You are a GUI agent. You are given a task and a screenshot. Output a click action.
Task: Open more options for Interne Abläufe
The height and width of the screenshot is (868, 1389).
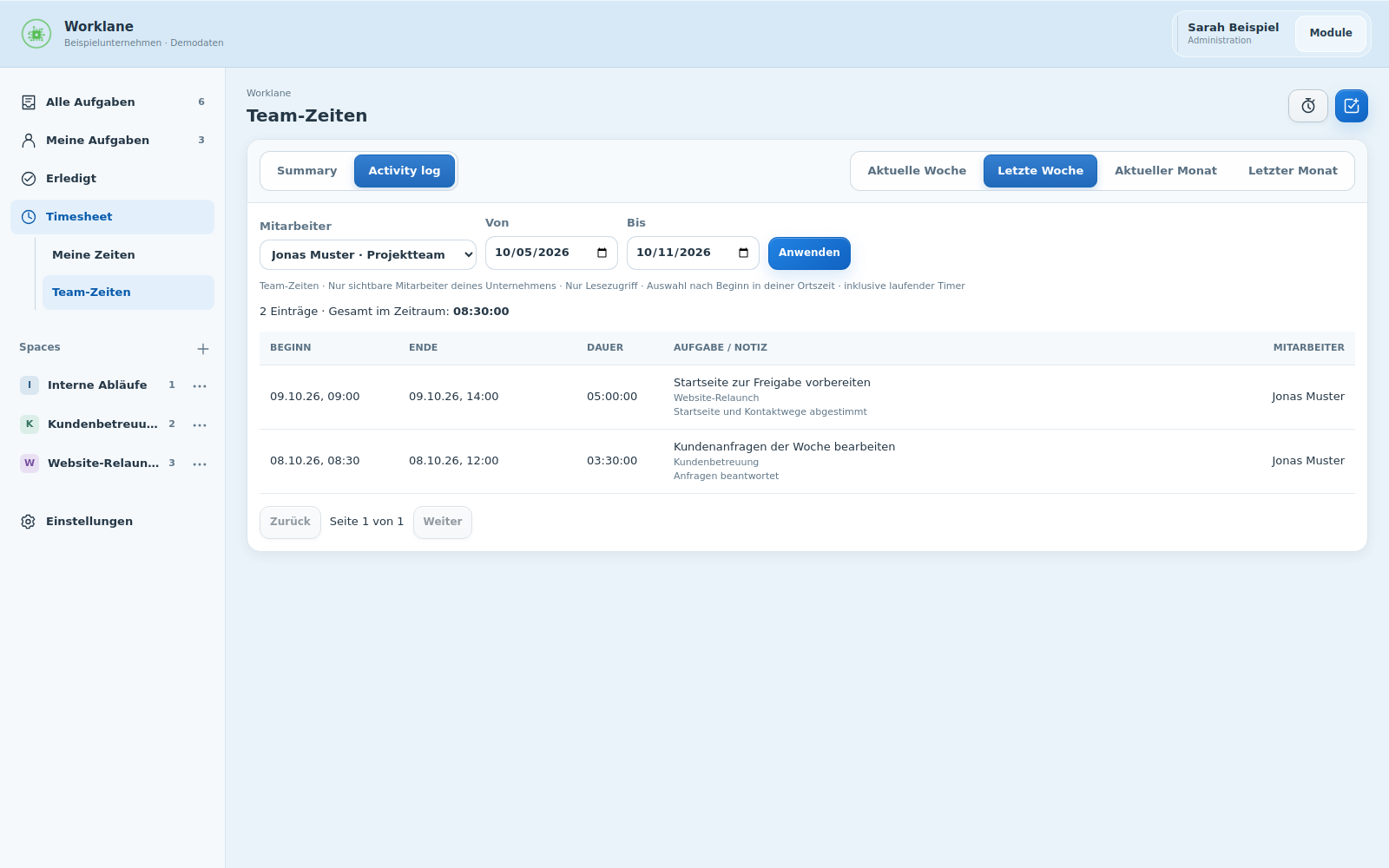(x=200, y=386)
